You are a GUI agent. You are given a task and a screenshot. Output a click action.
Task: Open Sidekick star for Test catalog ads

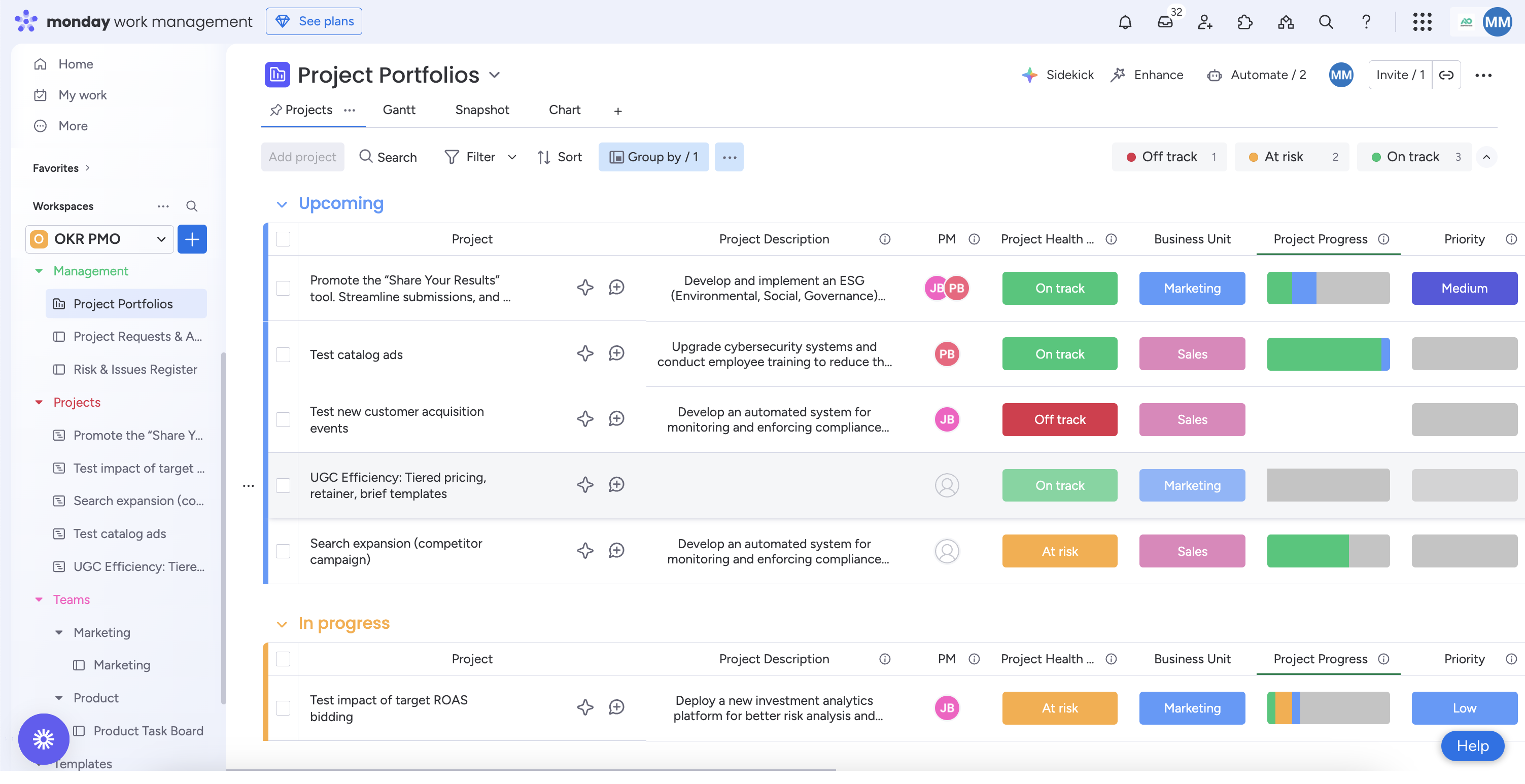(585, 354)
